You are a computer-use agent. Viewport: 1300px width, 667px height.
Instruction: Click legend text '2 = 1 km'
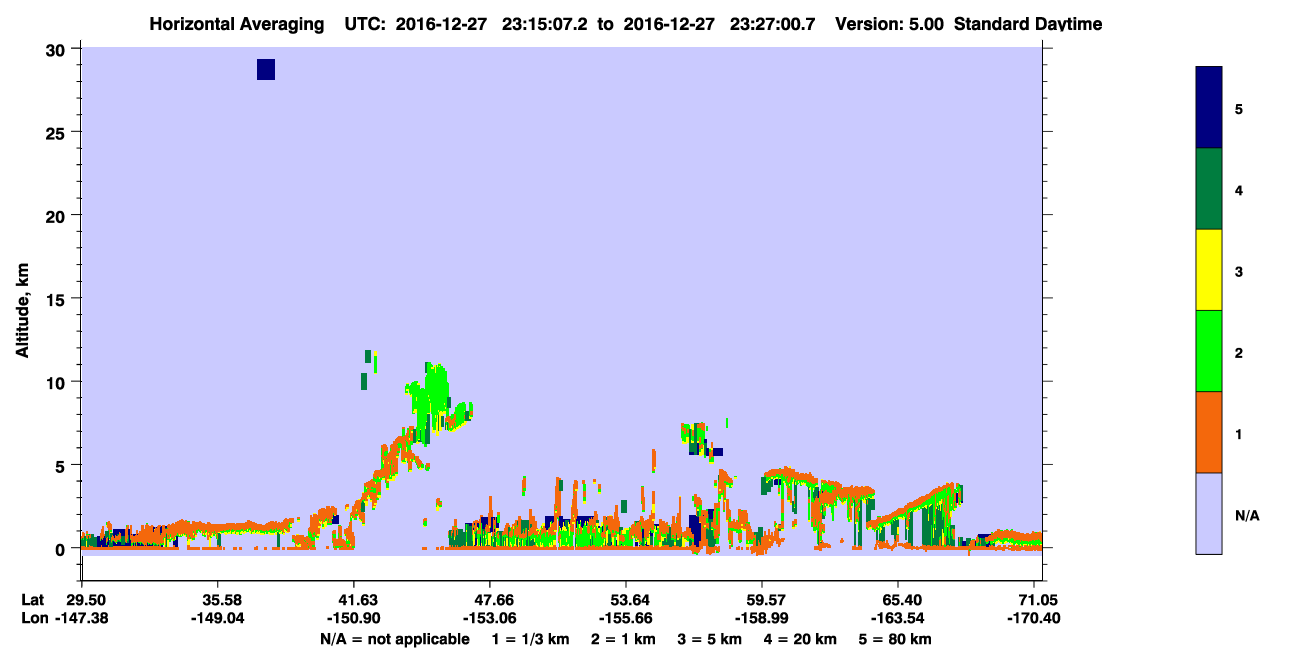pos(623,639)
